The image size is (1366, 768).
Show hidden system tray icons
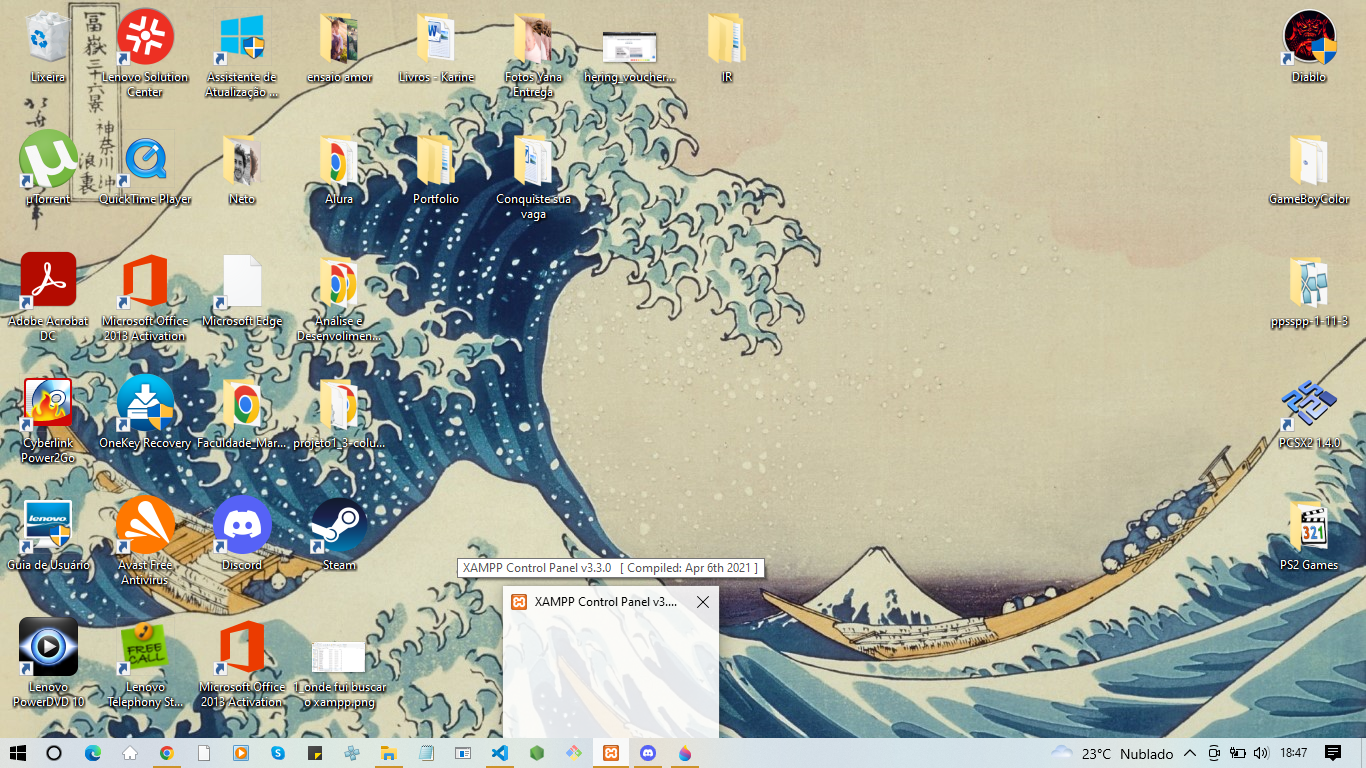pos(1190,753)
